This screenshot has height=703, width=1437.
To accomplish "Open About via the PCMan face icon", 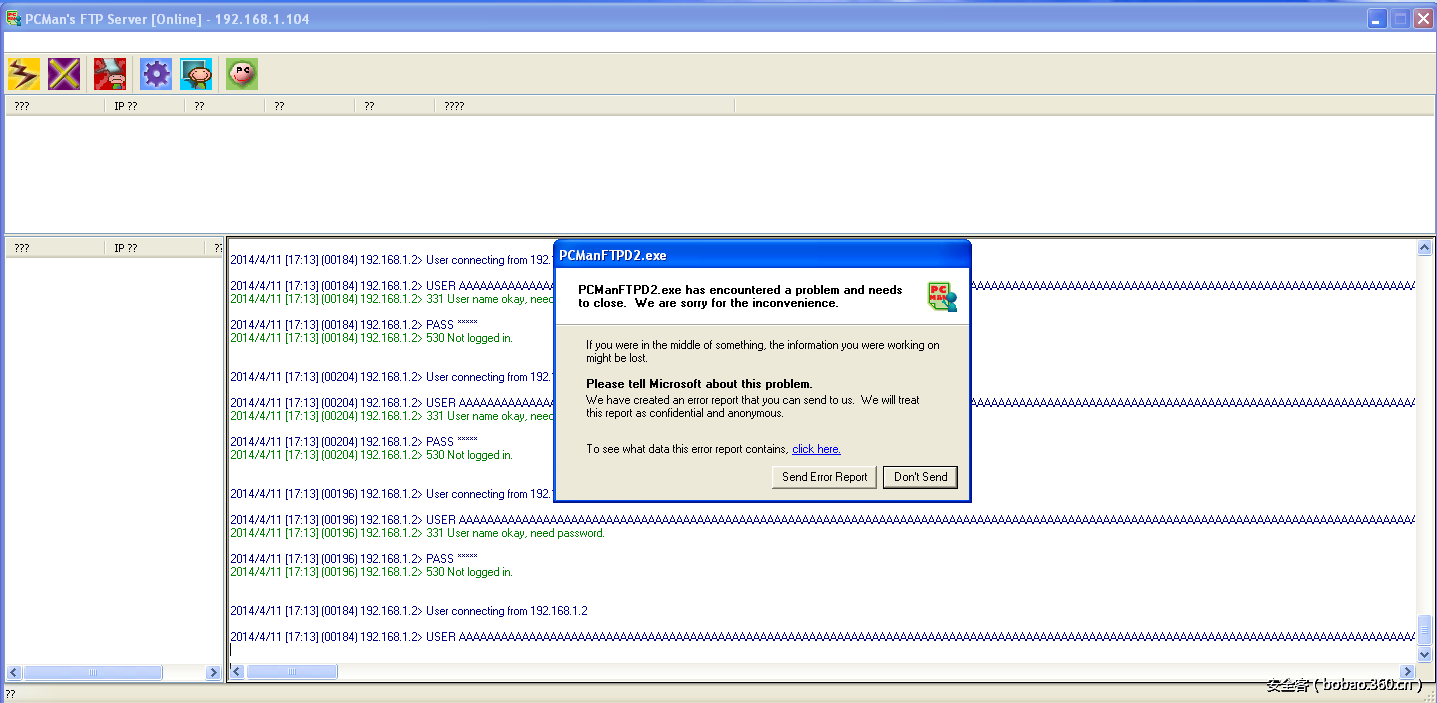I will [241, 73].
